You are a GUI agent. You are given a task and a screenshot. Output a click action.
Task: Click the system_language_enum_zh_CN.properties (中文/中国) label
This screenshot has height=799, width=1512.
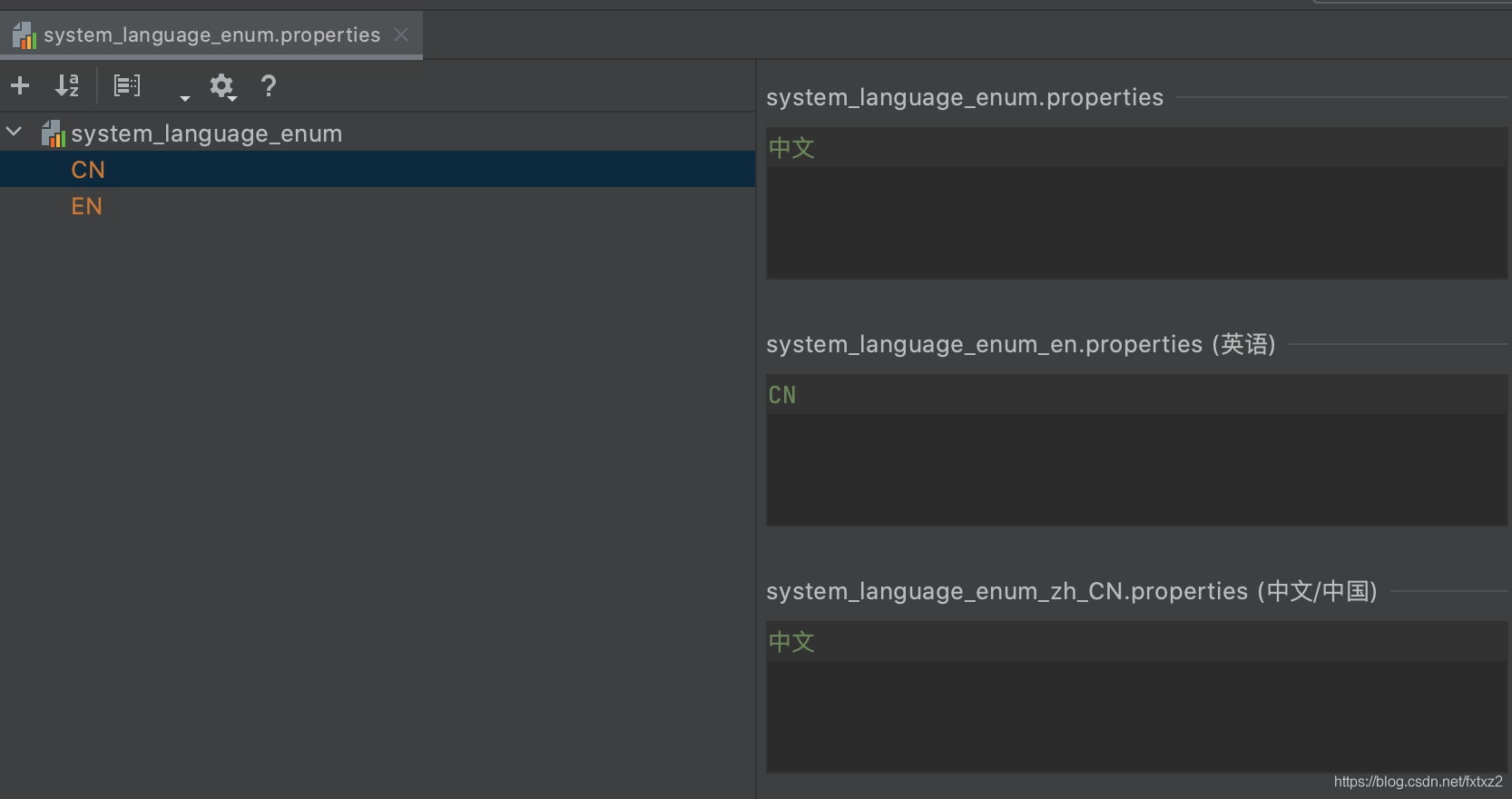(x=1072, y=591)
